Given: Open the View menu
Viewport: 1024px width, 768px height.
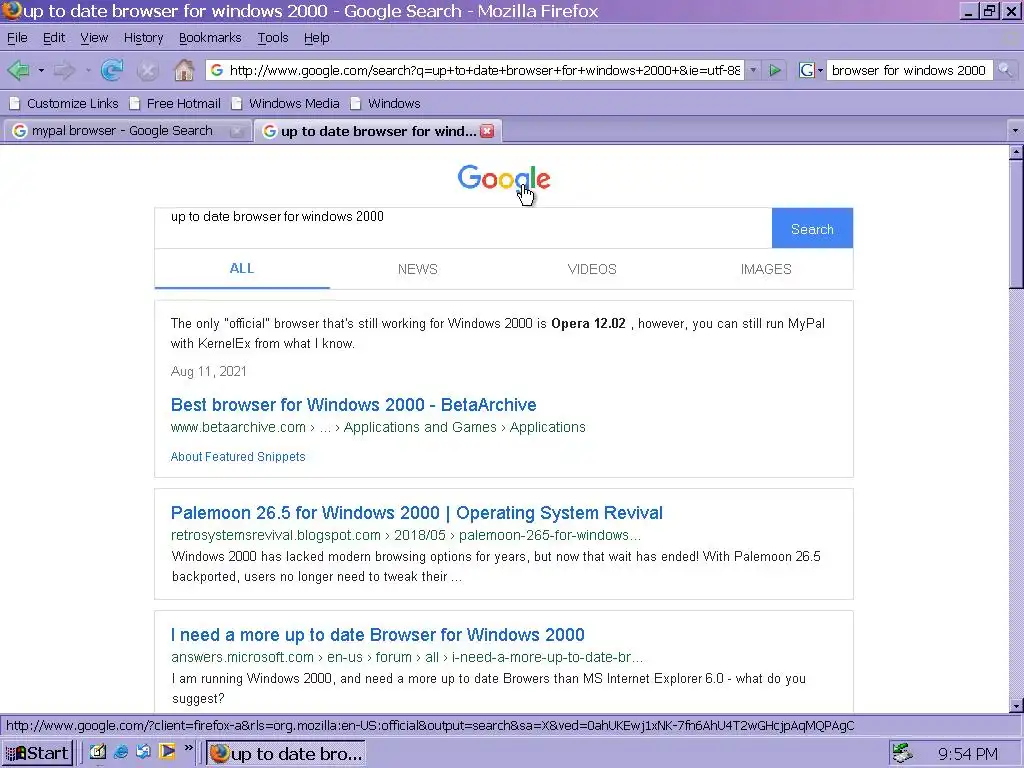Looking at the screenshot, I should (94, 38).
